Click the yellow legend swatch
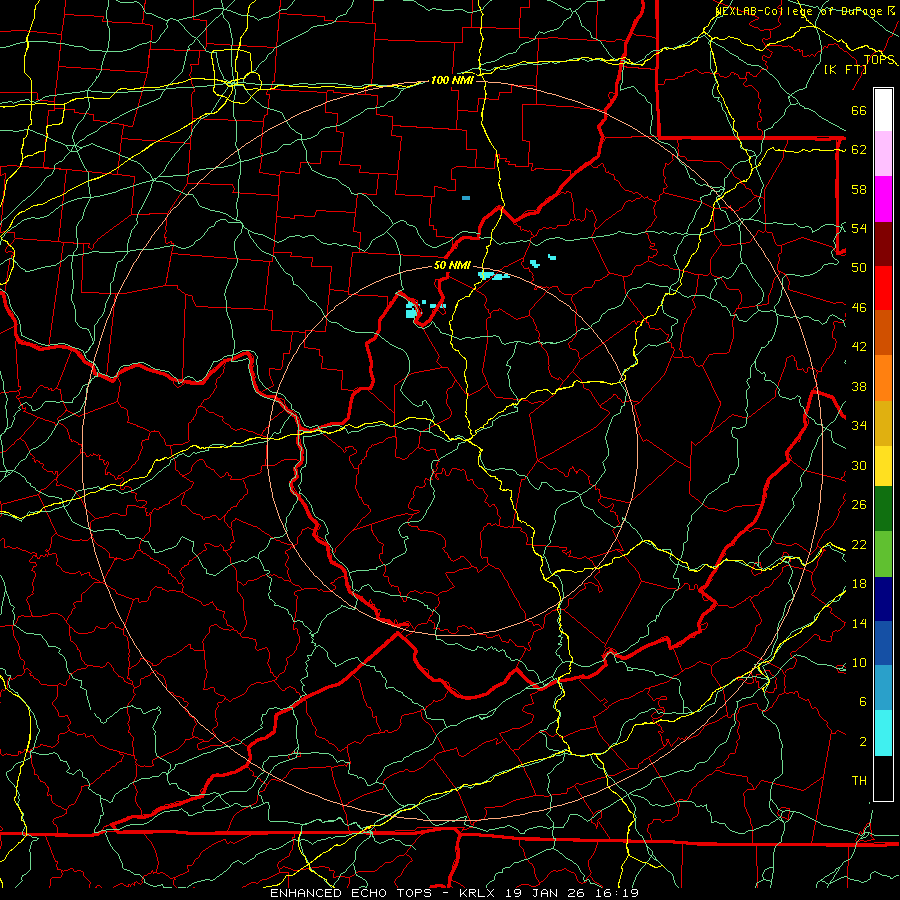The height and width of the screenshot is (900, 900). pos(883,465)
